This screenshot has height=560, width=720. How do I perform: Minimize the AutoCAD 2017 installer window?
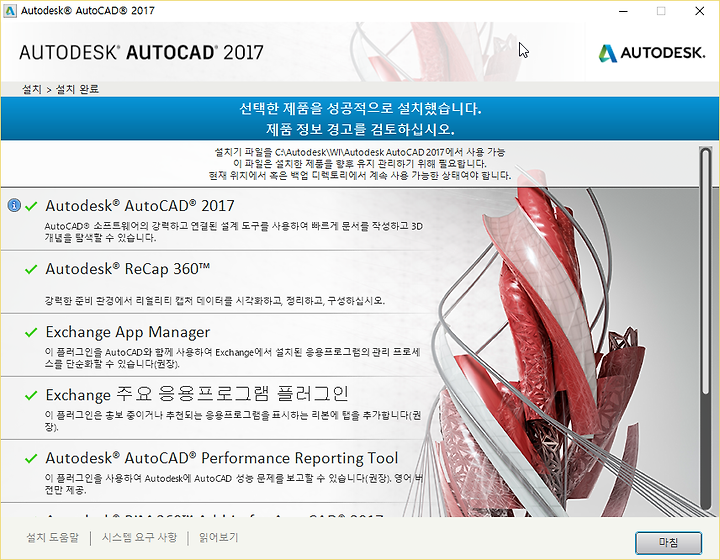pyautogui.click(x=623, y=11)
